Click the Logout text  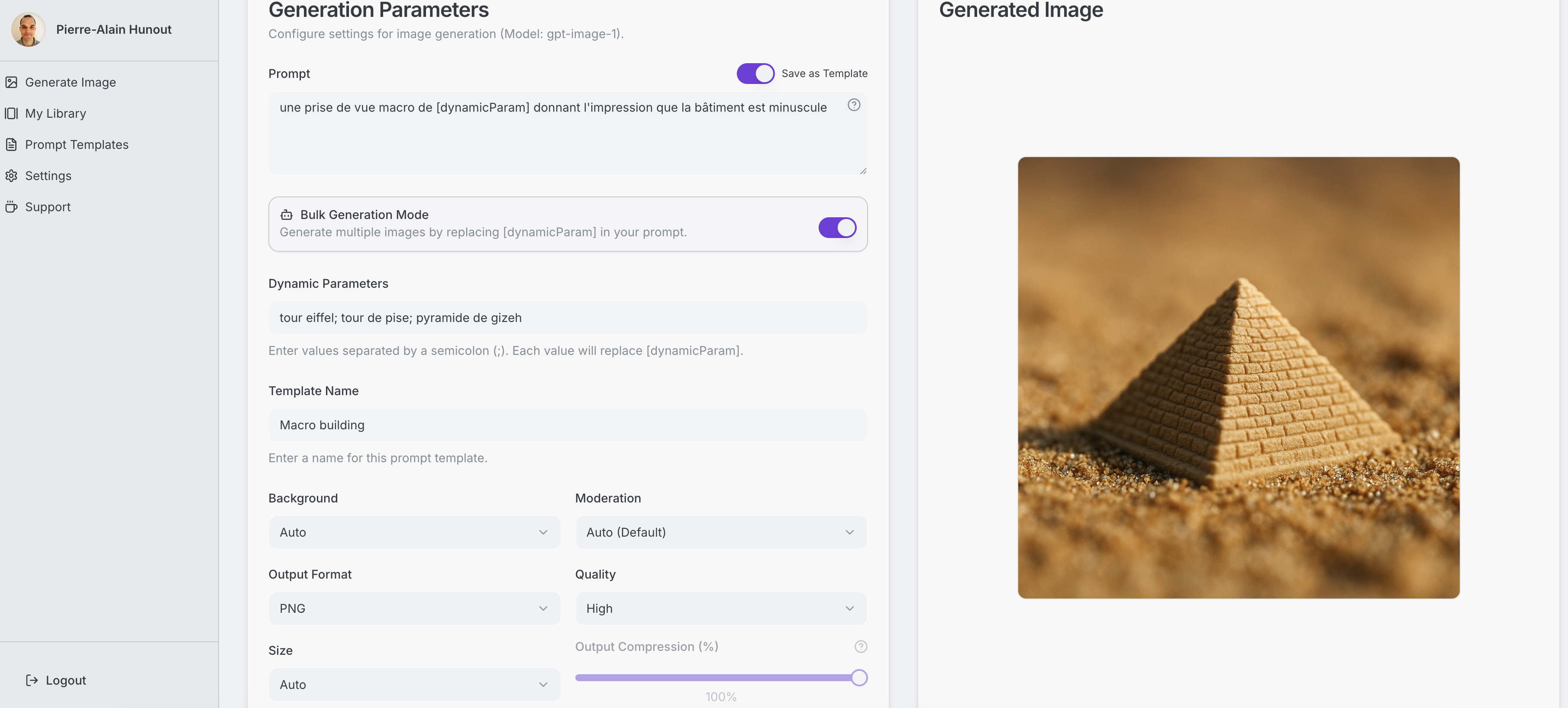point(66,680)
